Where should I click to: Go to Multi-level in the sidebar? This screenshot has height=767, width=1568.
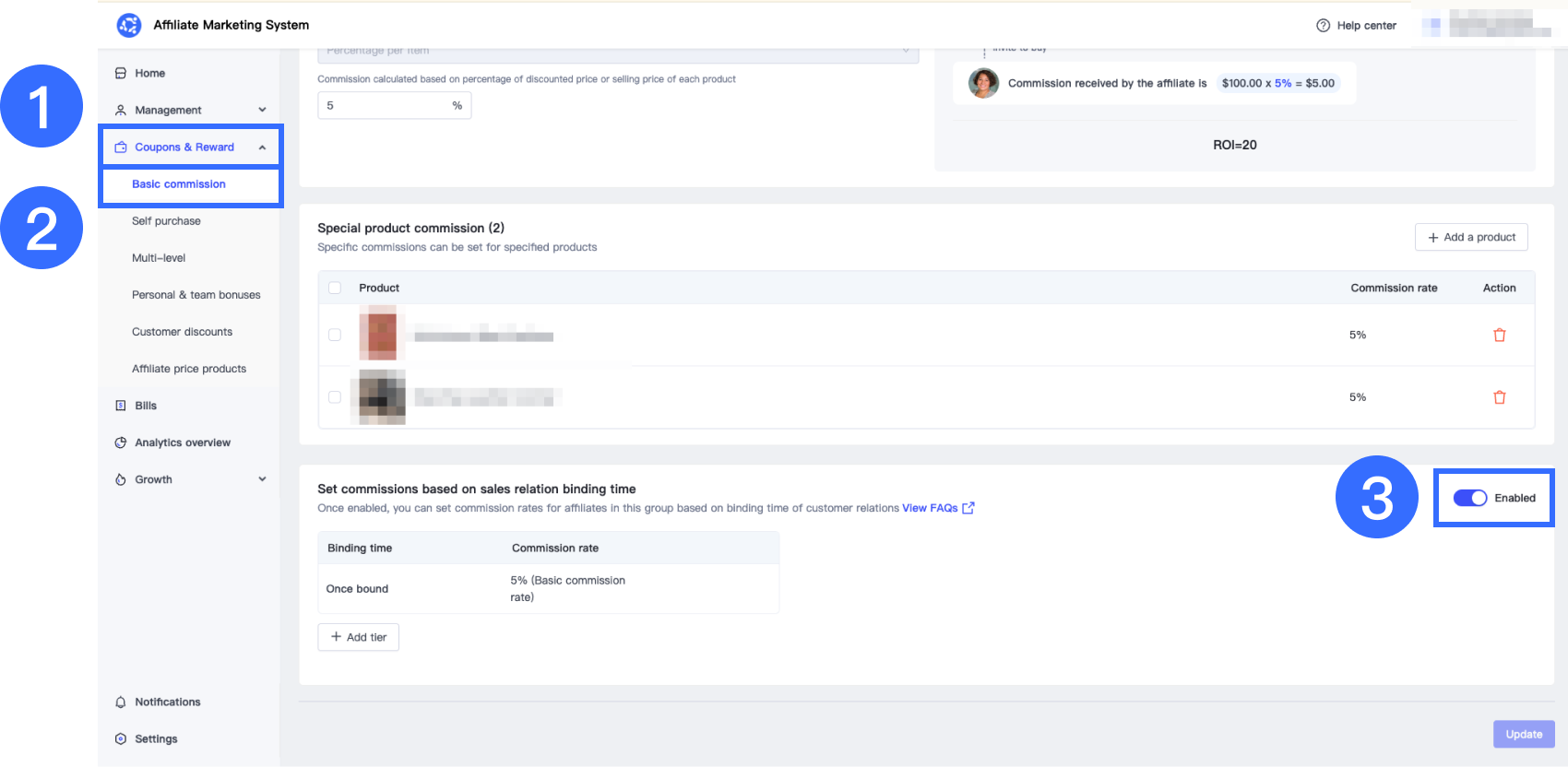click(159, 258)
